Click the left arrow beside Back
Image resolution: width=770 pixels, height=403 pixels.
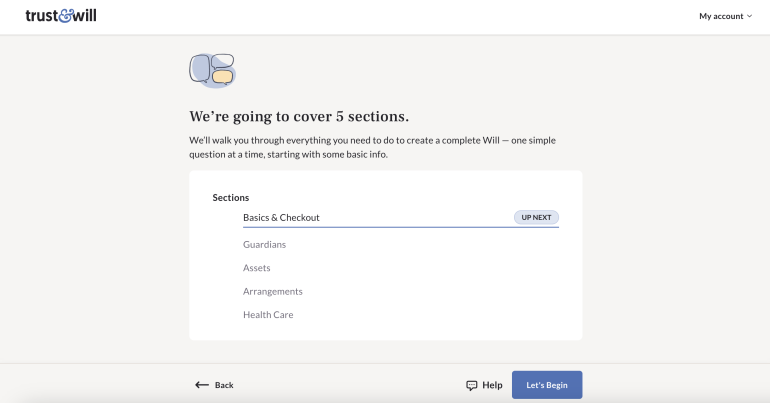pos(202,385)
